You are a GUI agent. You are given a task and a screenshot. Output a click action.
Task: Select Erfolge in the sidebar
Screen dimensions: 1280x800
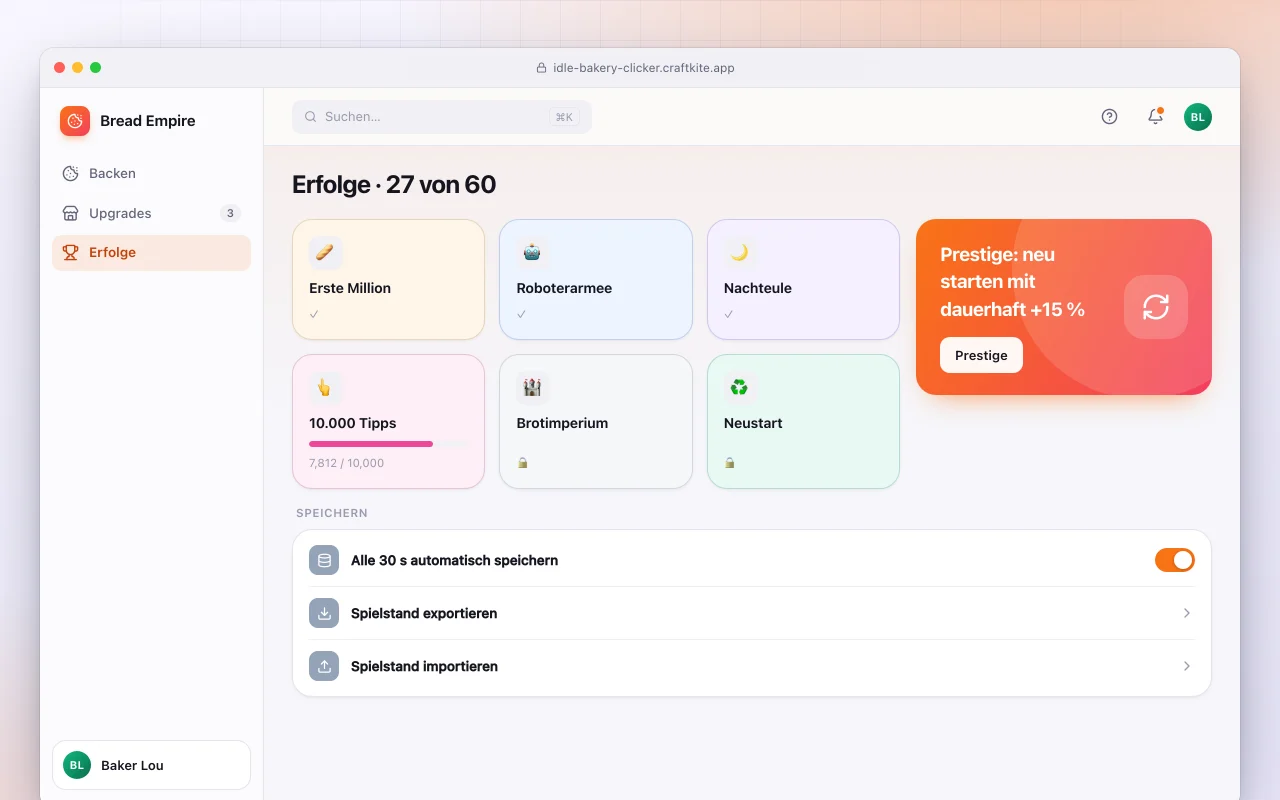click(x=151, y=253)
